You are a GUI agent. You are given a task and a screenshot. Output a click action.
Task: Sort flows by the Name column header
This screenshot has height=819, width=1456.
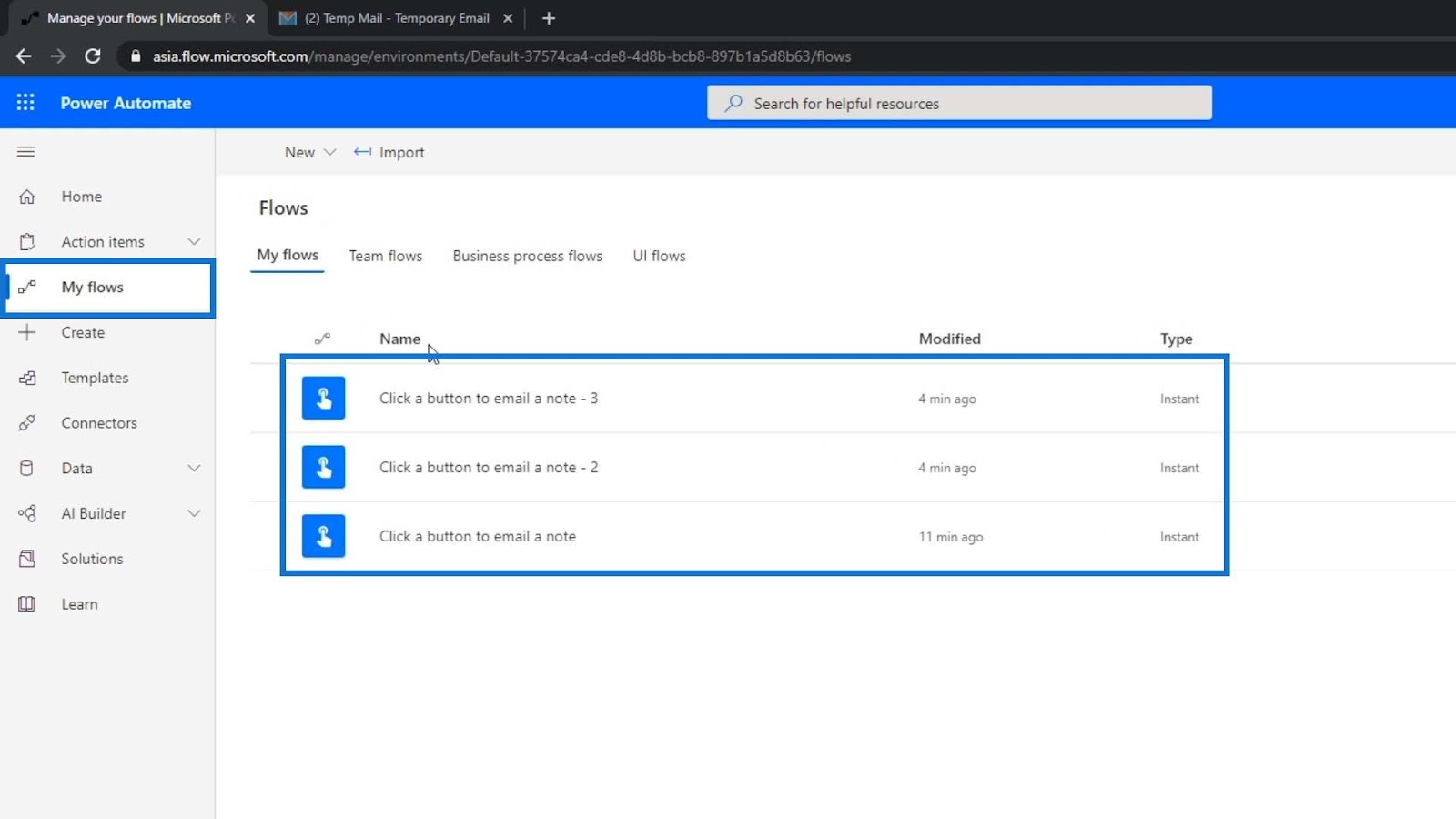(400, 339)
